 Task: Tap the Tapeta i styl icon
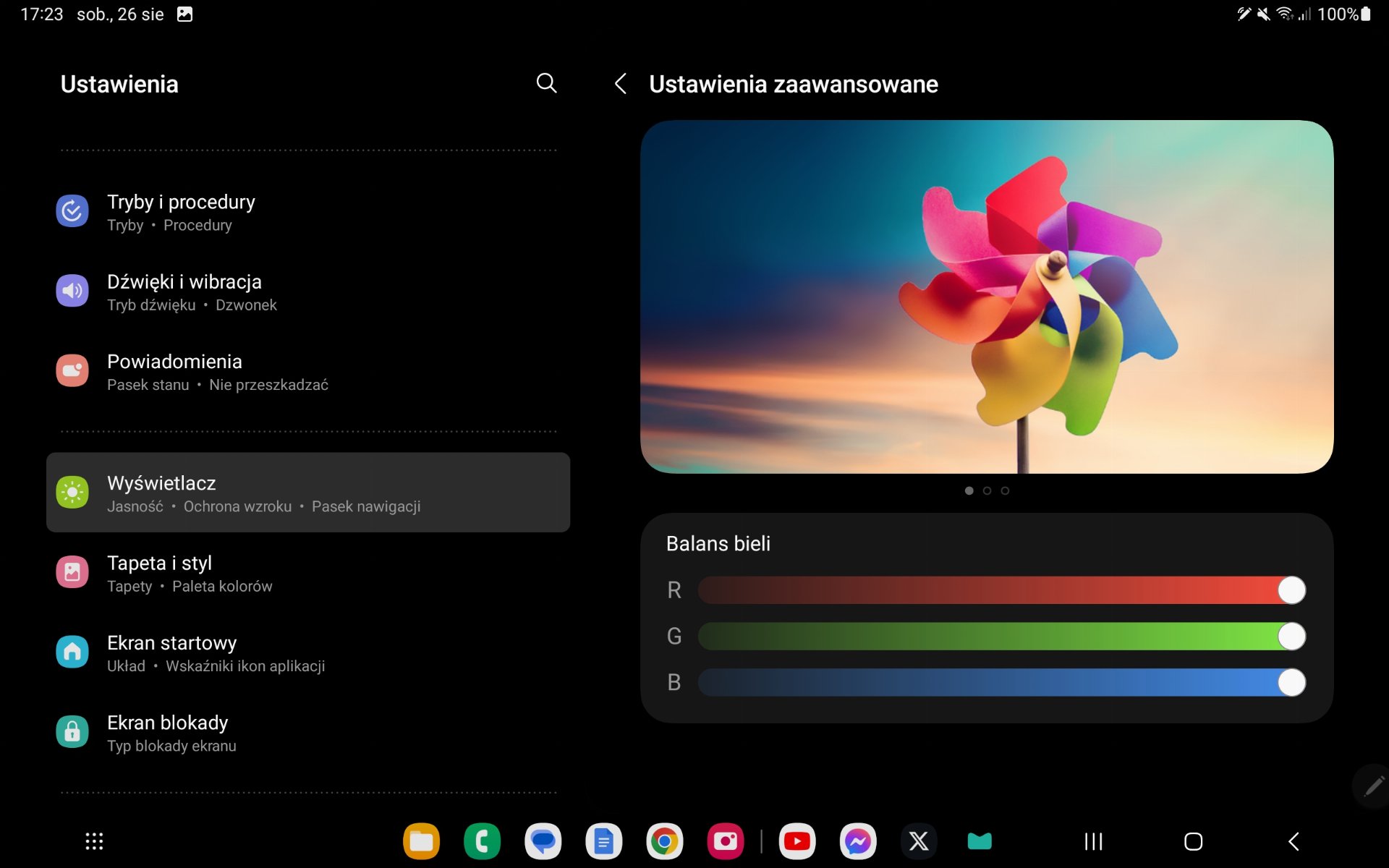(72, 572)
